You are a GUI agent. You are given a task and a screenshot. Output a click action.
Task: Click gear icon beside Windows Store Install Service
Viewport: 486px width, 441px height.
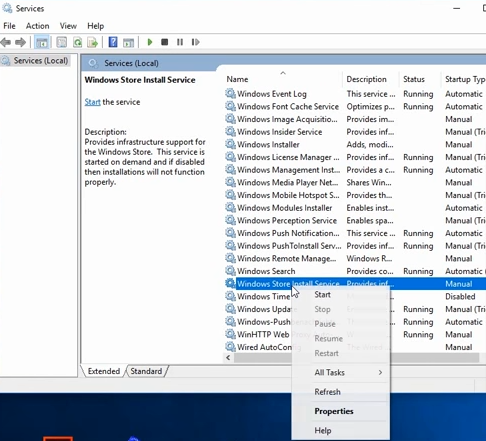point(230,283)
